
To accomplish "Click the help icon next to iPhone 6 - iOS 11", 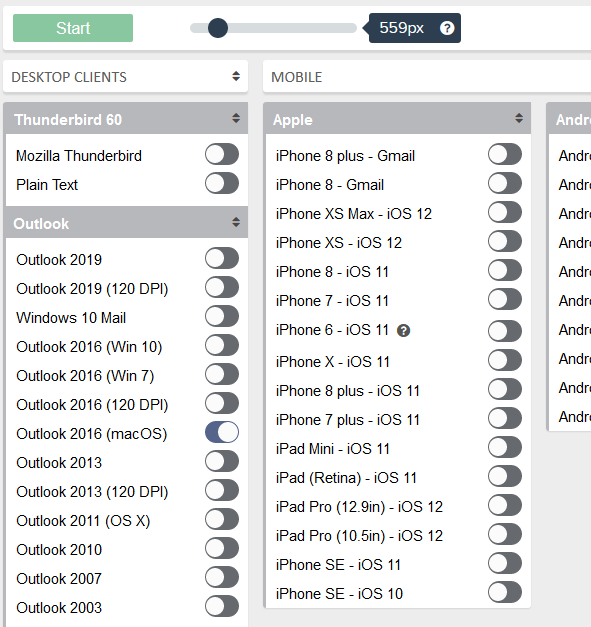I will point(403,331).
